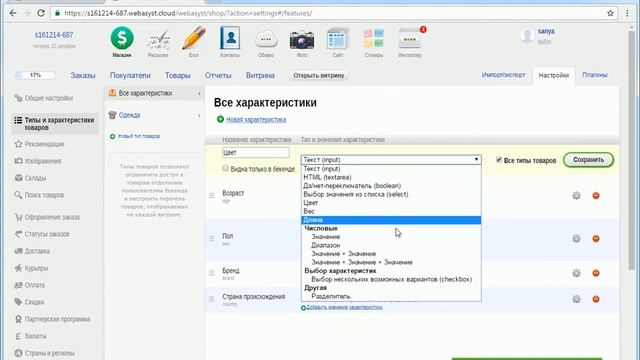Click Добавить значение характеристики link
The height and width of the screenshot is (360, 640).
(x=344, y=307)
